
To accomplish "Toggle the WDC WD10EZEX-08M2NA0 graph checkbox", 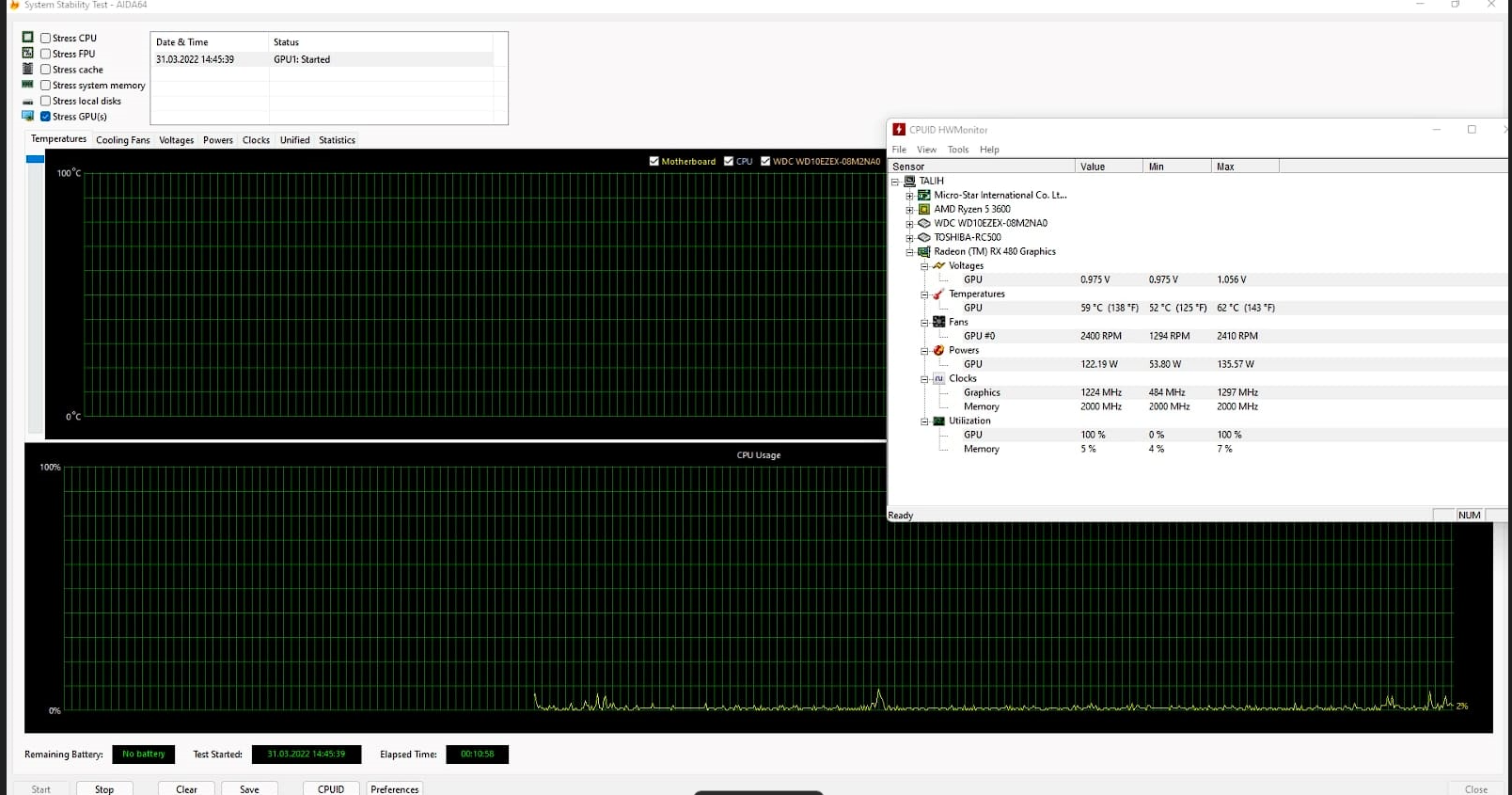I will (x=765, y=161).
